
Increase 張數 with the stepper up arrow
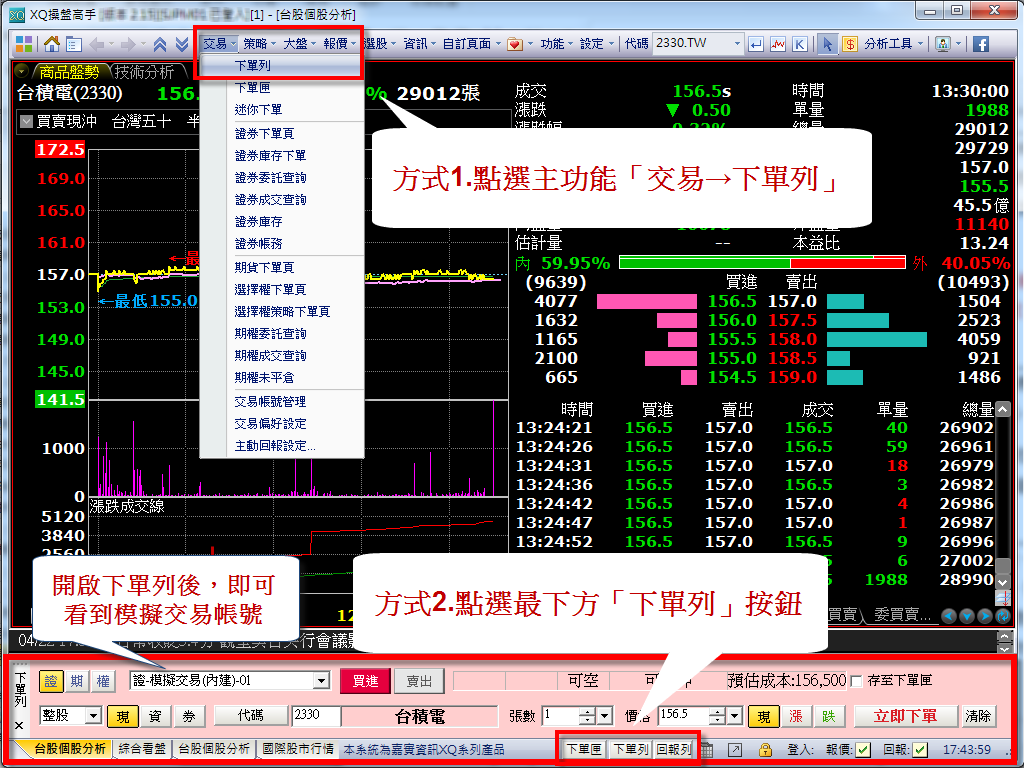click(x=588, y=712)
